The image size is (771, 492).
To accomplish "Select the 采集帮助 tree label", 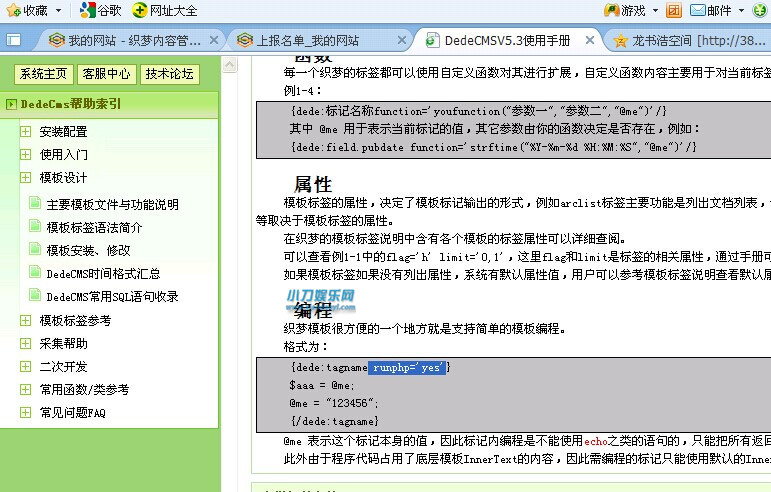I will point(63,344).
